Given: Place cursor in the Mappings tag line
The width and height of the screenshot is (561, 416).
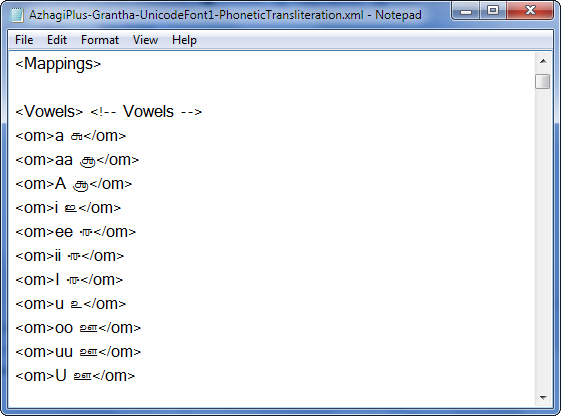Looking at the screenshot, I should coord(58,64).
